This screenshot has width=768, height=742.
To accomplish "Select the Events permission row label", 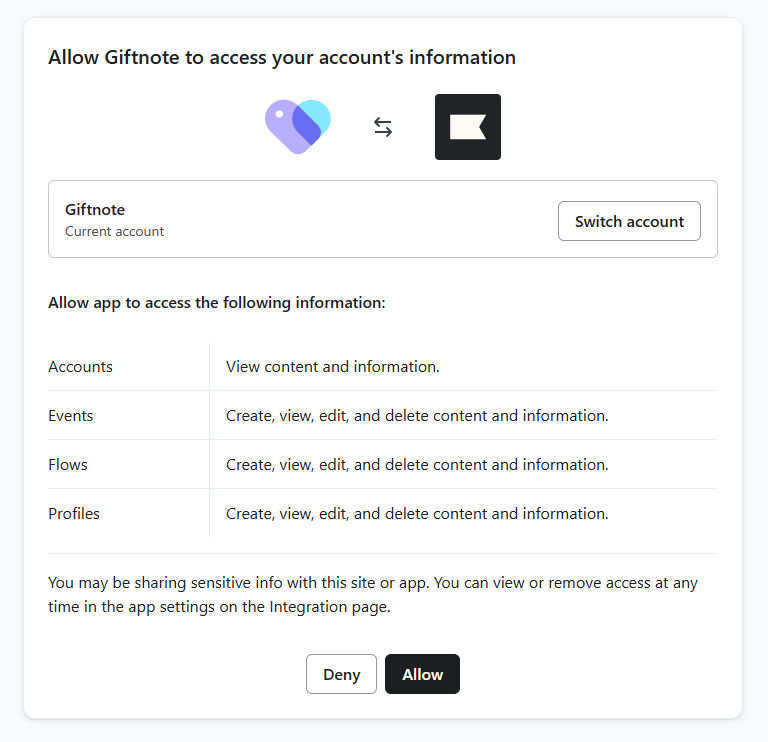I will point(71,415).
